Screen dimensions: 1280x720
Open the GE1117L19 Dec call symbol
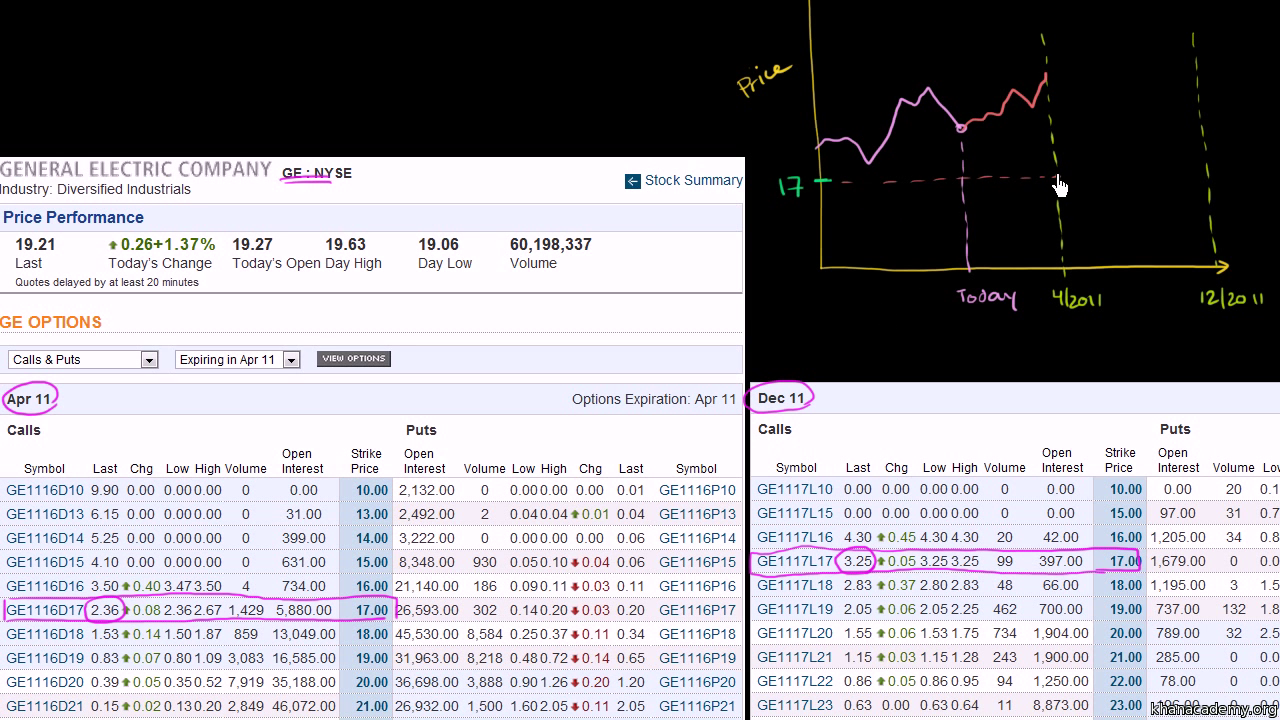795,609
